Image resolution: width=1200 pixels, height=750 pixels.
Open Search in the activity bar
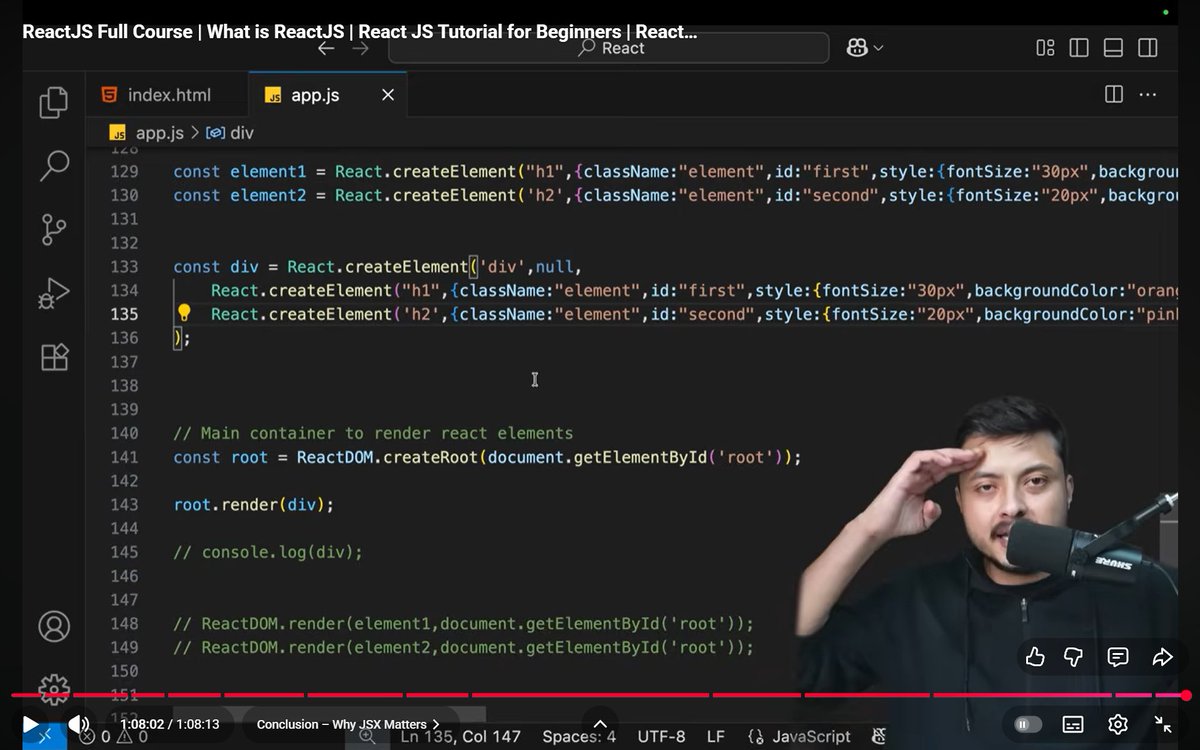[x=53, y=165]
